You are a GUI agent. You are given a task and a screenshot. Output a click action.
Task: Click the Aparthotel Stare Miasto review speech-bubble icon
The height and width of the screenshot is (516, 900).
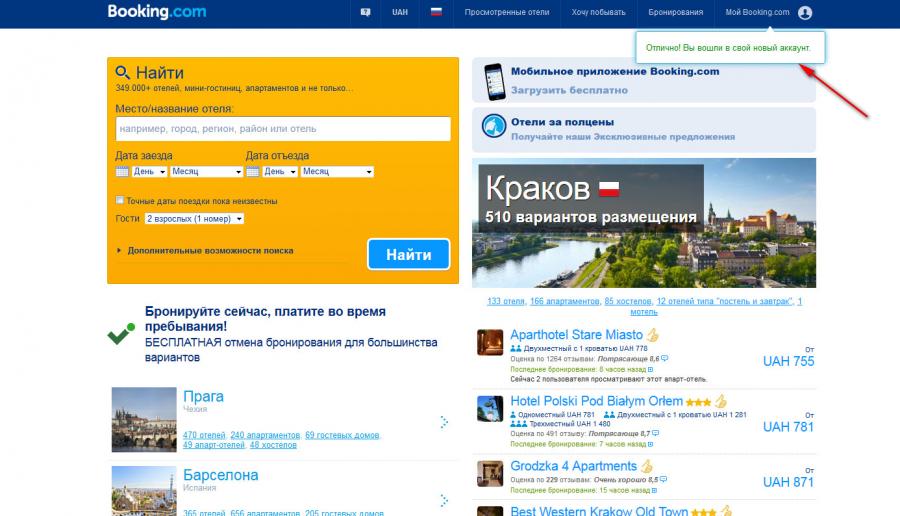pyautogui.click(x=665, y=358)
